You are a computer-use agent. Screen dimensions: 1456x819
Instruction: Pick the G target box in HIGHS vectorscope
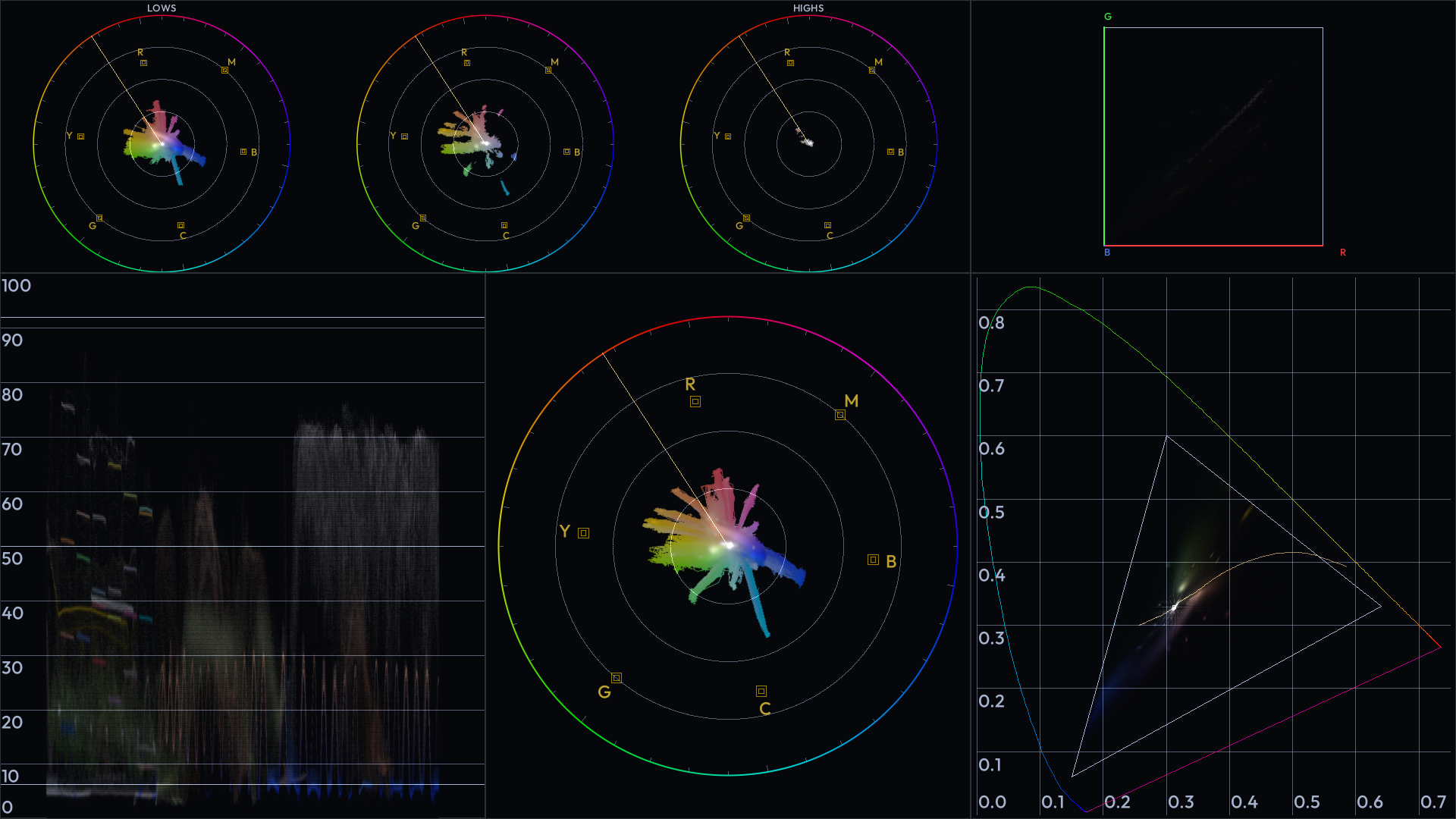746,218
